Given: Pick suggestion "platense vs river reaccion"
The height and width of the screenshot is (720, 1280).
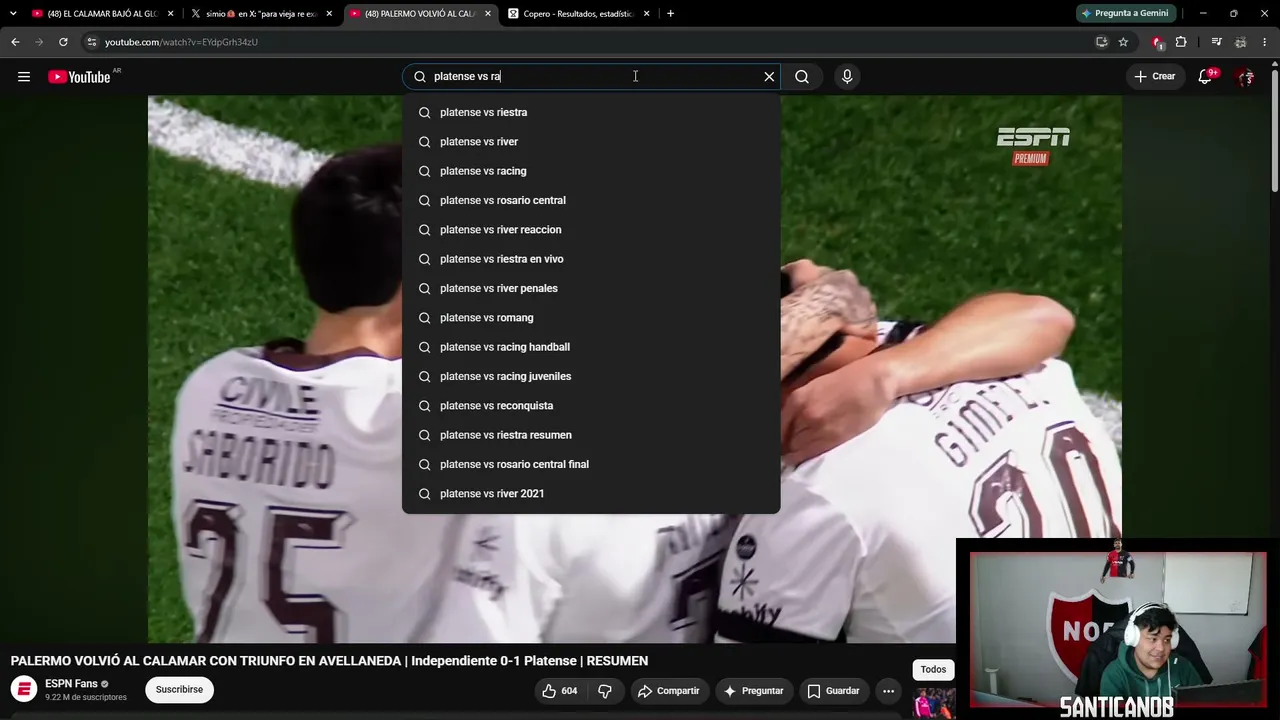Looking at the screenshot, I should (591, 230).
